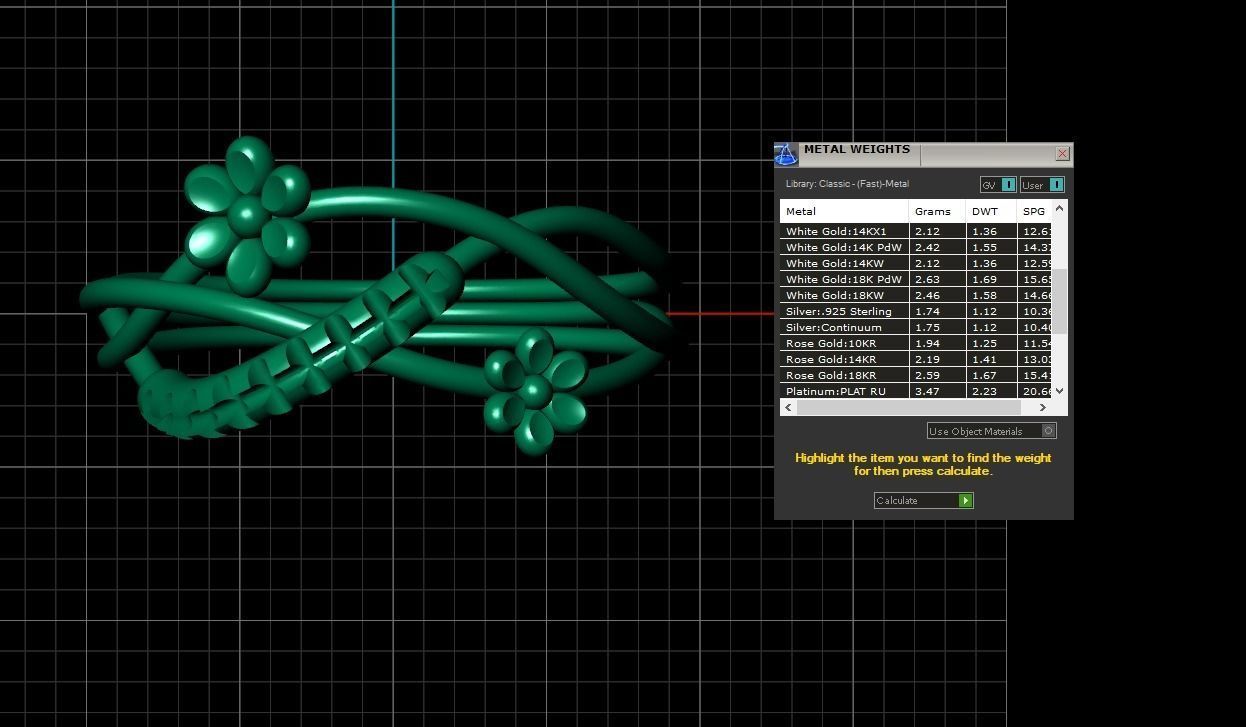The height and width of the screenshot is (727, 1246).
Task: Click the 1.25 DWT value for Rose Gold 10KR
Action: point(984,343)
